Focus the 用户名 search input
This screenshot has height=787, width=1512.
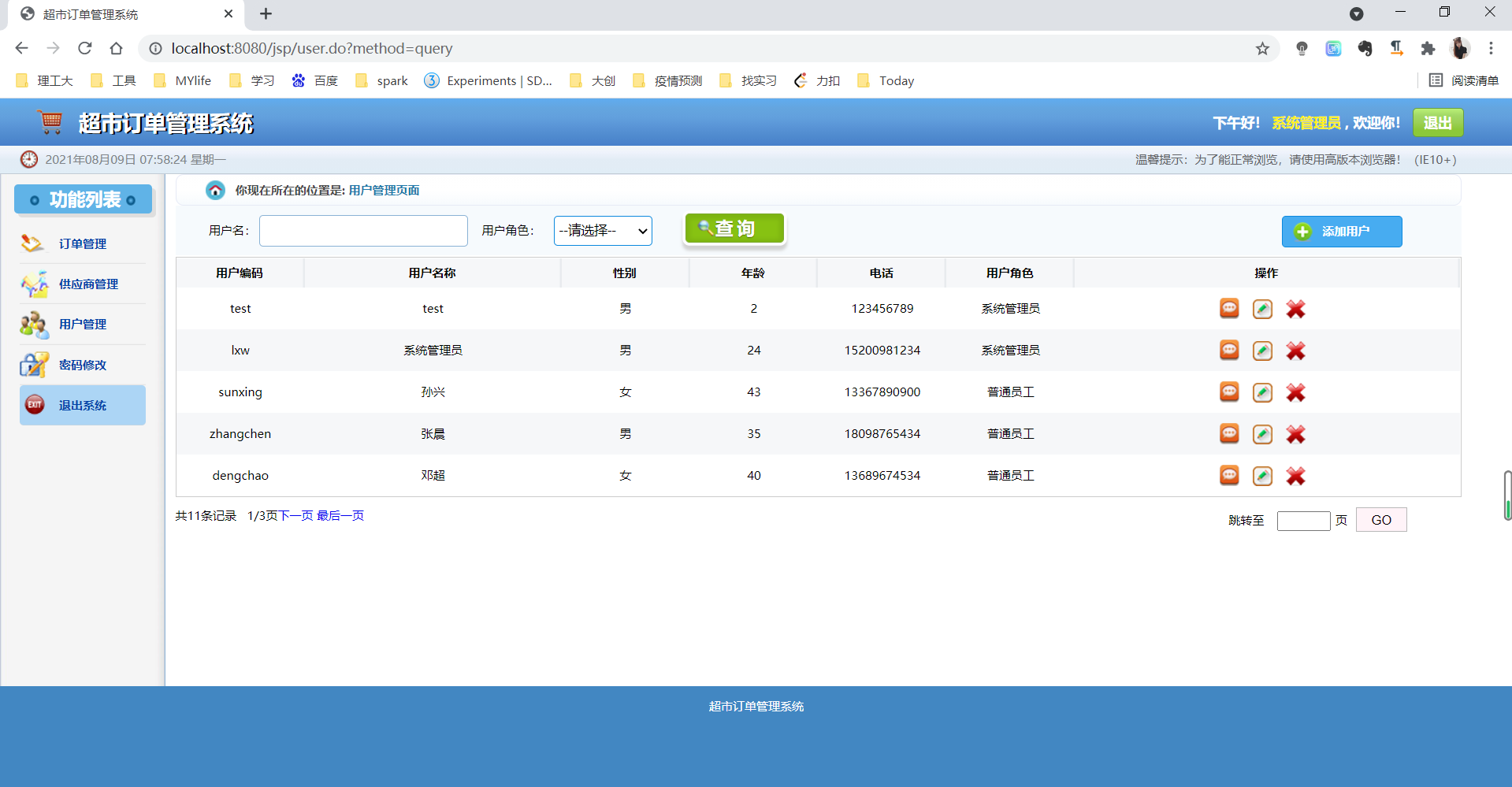point(363,231)
